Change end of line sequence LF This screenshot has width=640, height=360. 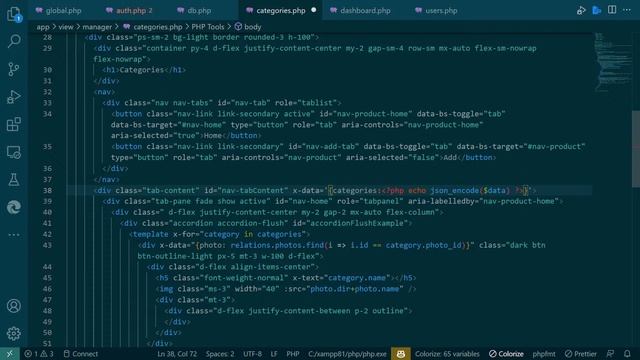[x=274, y=354]
